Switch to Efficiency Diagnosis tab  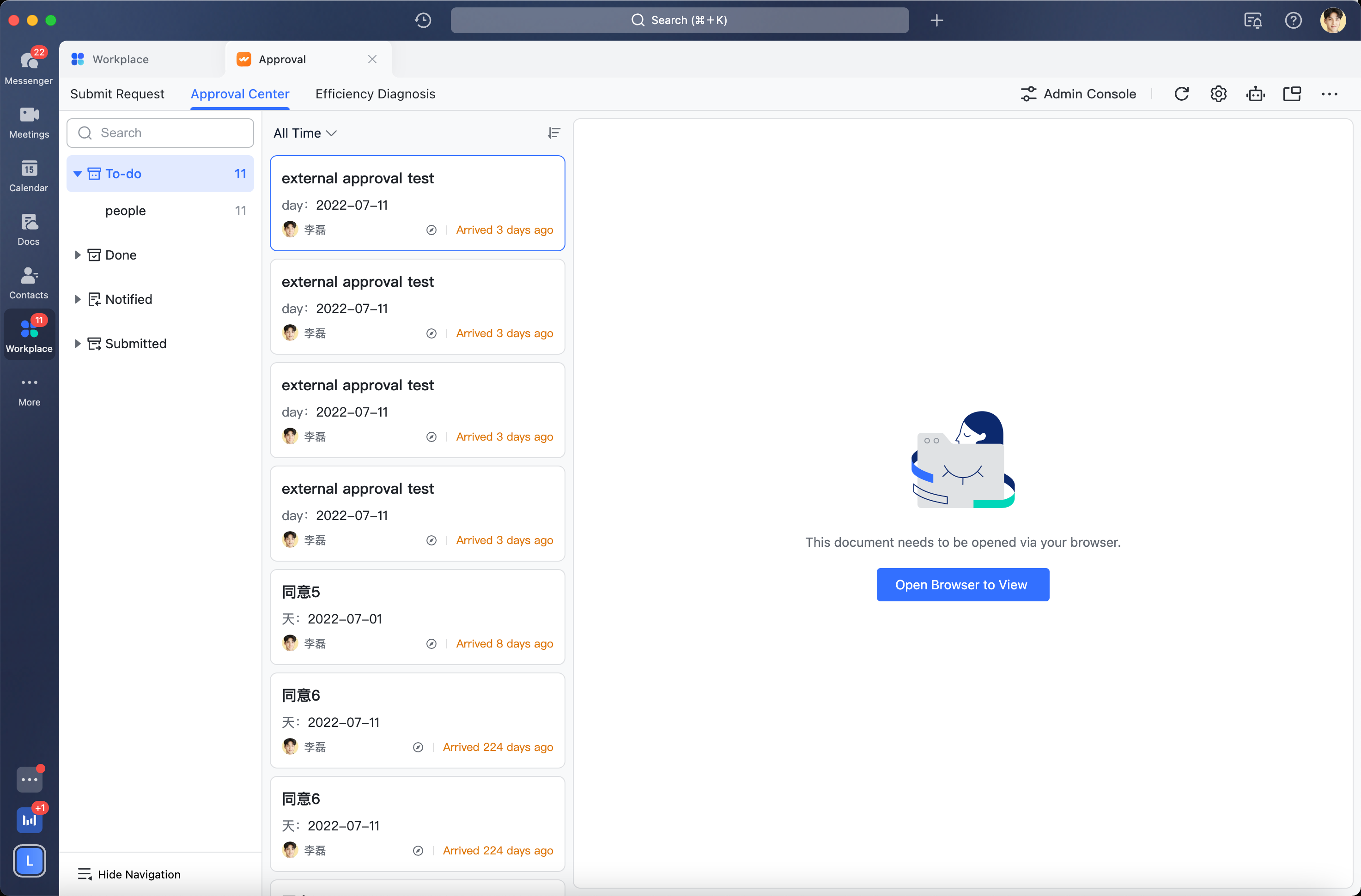click(375, 94)
